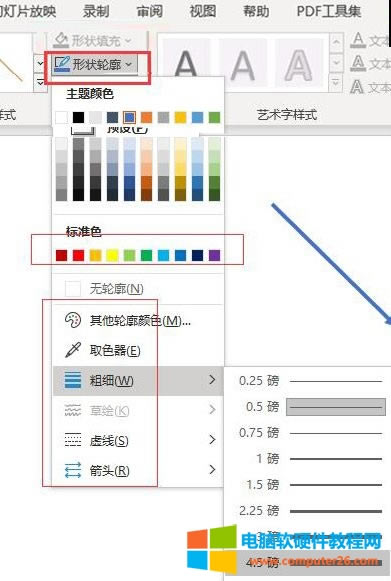Click WordArt gallery scroll down arrow
391x581 pixels.
pyautogui.click(x=336, y=62)
